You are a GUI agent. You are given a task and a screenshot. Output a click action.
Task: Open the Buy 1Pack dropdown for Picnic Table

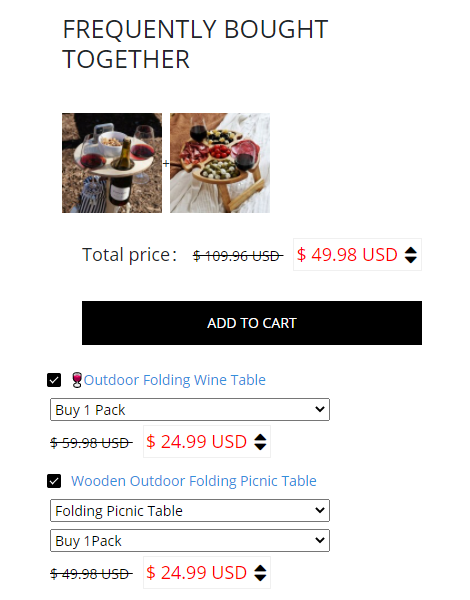[190, 541]
